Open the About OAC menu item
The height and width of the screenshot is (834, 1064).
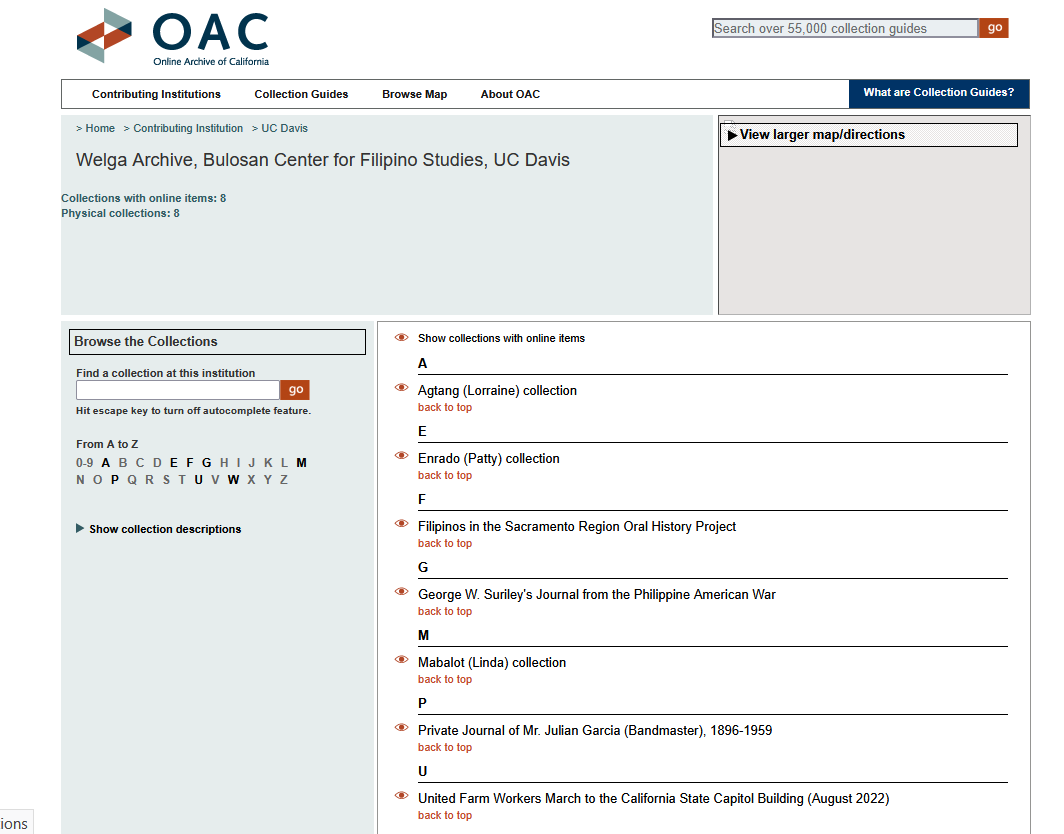click(x=510, y=94)
